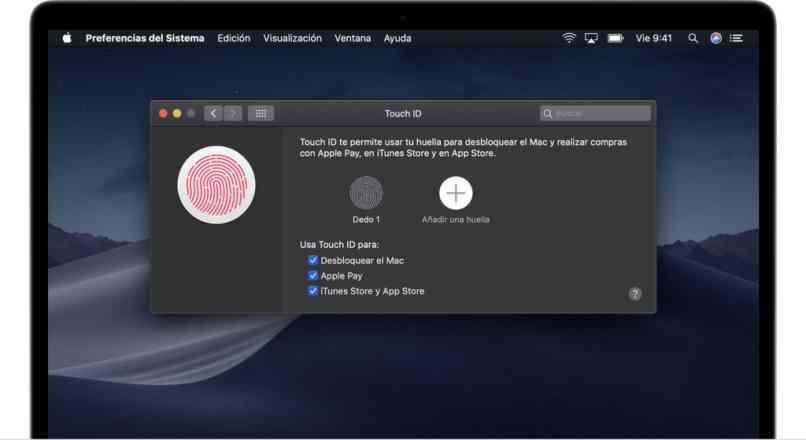The image size is (806, 440).
Task: Open Wi-Fi status in the menu bar
Action: (569, 38)
